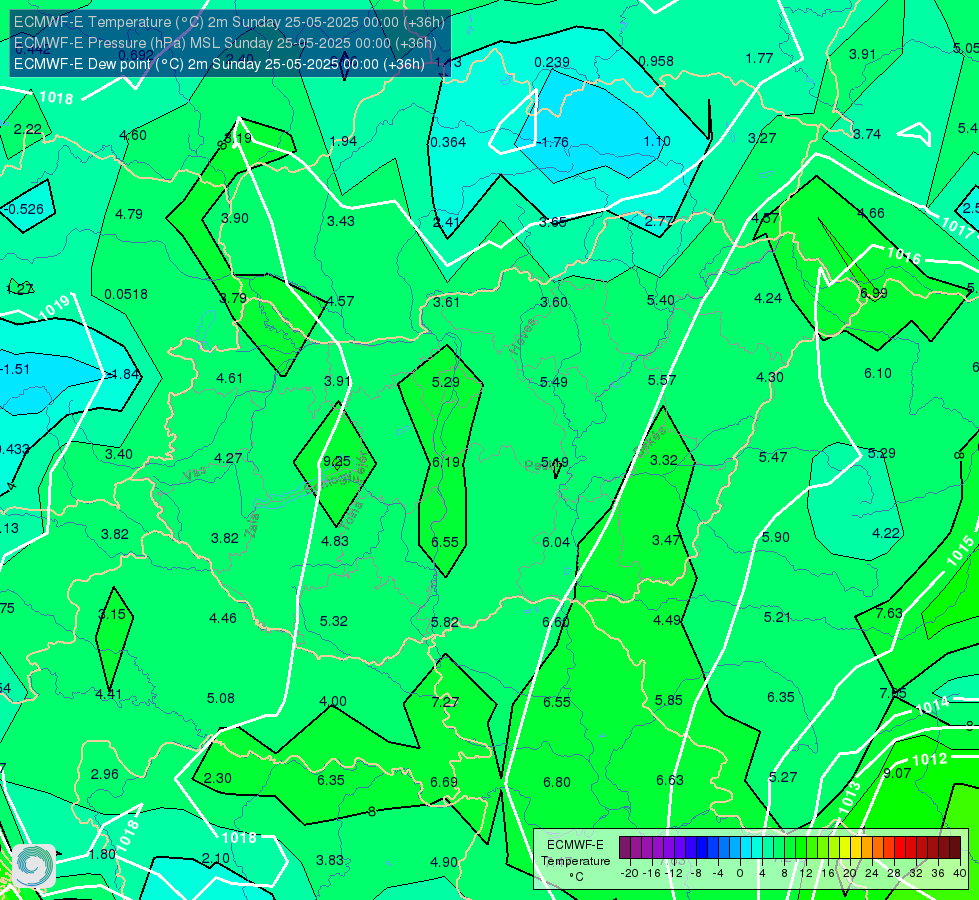Click the 4.49 value
The height and width of the screenshot is (900, 979).
pyautogui.click(x=667, y=621)
